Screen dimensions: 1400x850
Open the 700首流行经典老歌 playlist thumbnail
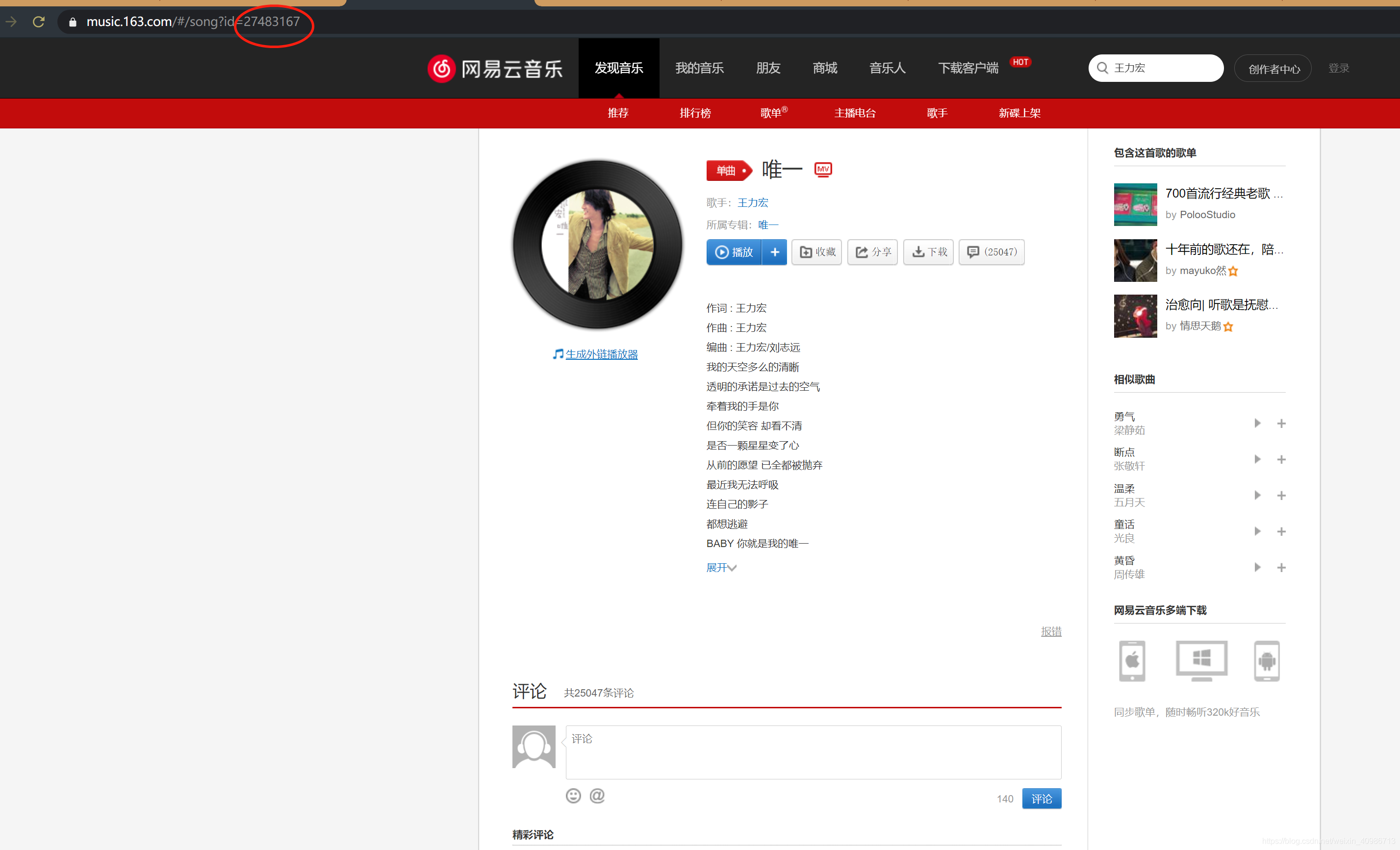click(1135, 204)
